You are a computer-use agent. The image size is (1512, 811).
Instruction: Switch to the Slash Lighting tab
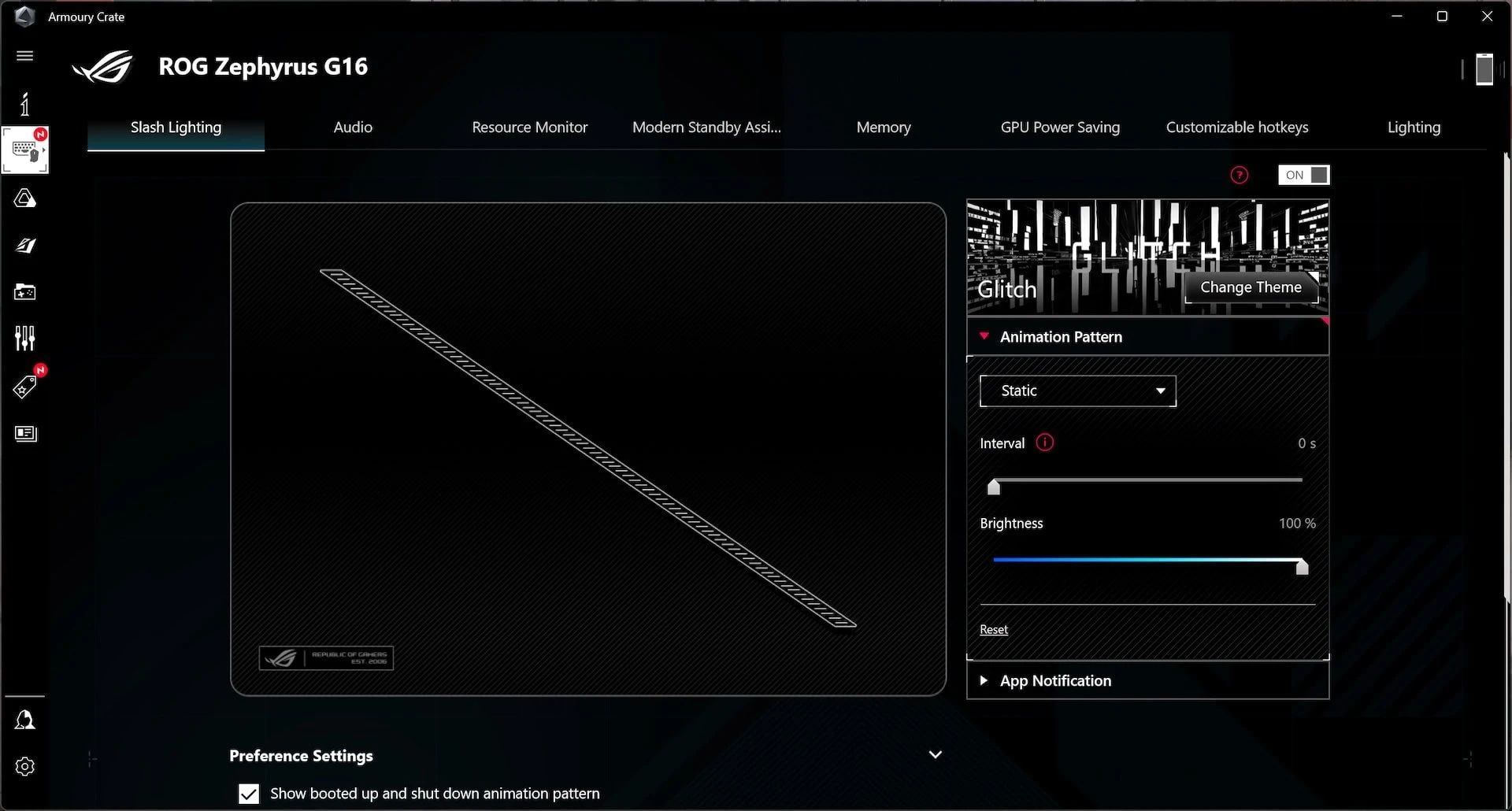click(176, 128)
